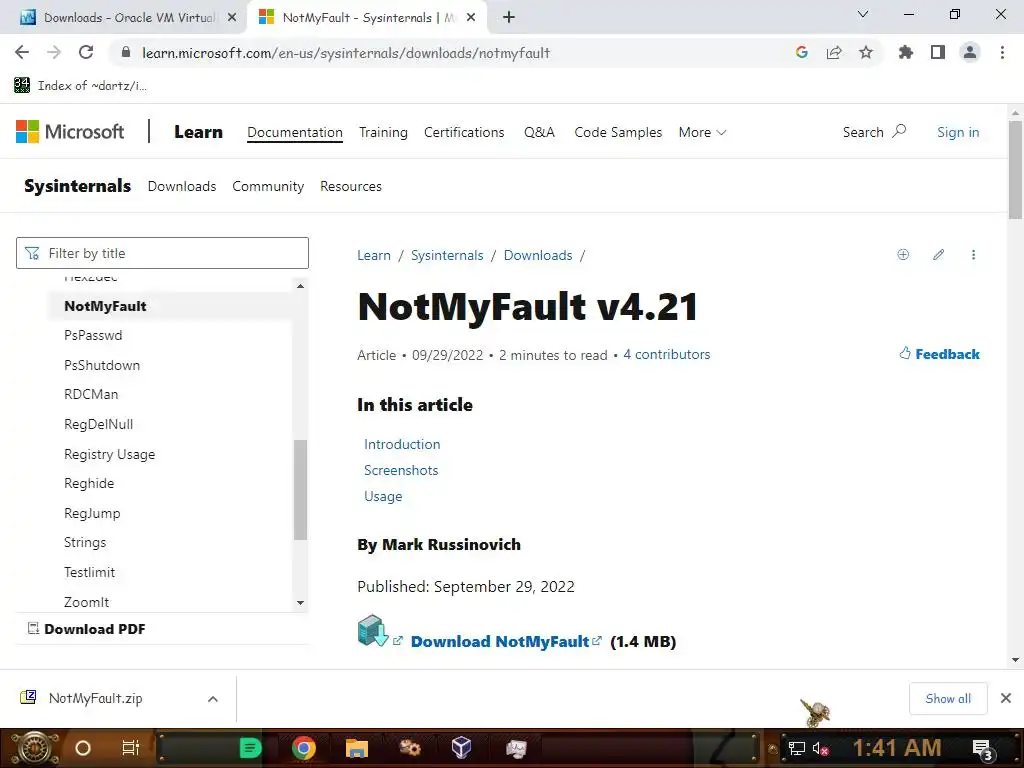Open the Chrome profile avatar
Viewport: 1024px width, 768px height.
[970, 52]
